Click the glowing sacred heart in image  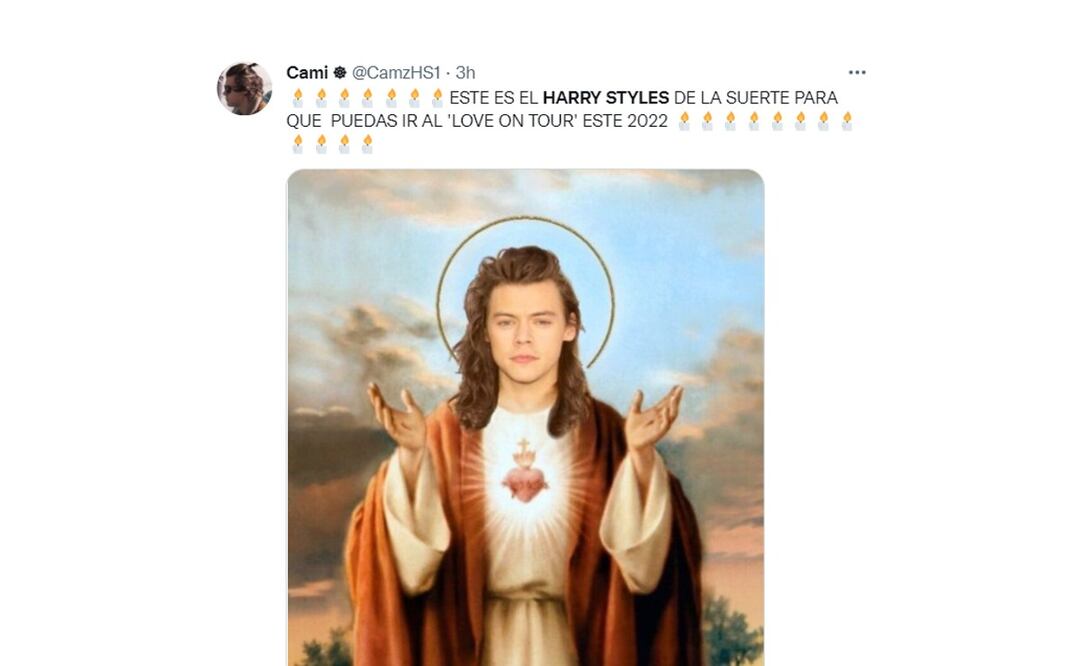coord(525,475)
